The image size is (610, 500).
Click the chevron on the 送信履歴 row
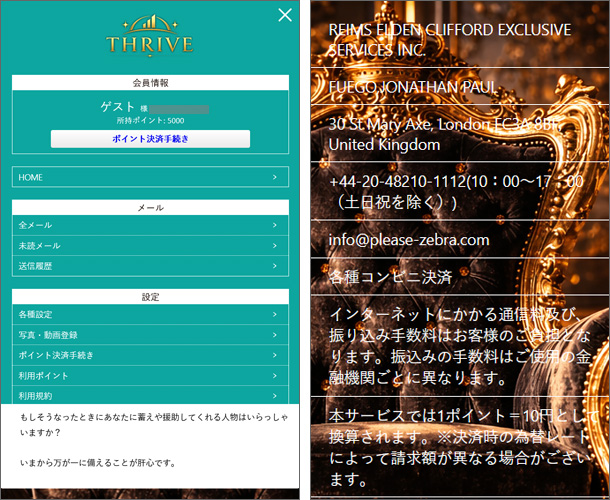[275, 266]
